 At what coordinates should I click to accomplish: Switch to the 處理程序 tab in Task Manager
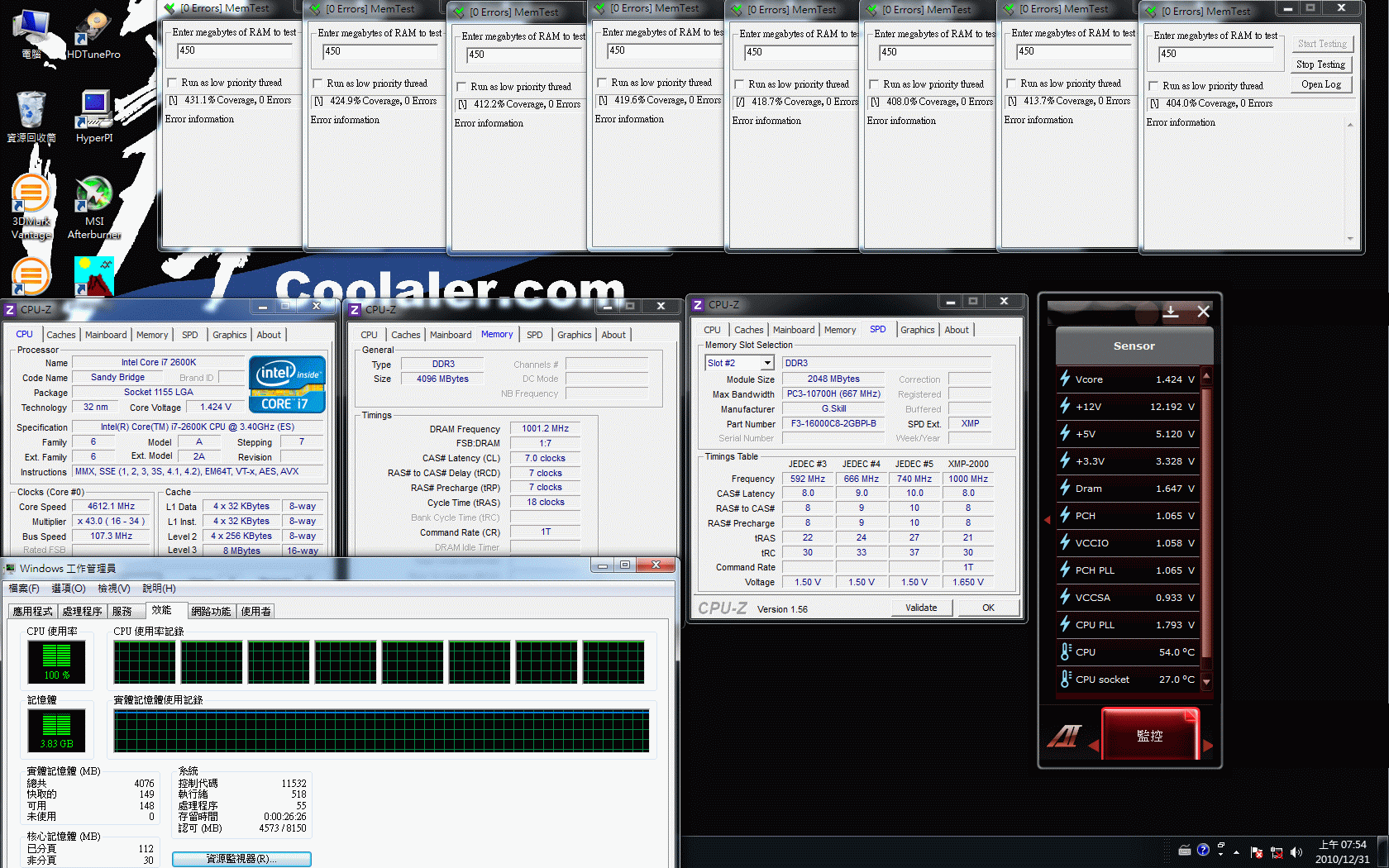pyautogui.click(x=82, y=611)
